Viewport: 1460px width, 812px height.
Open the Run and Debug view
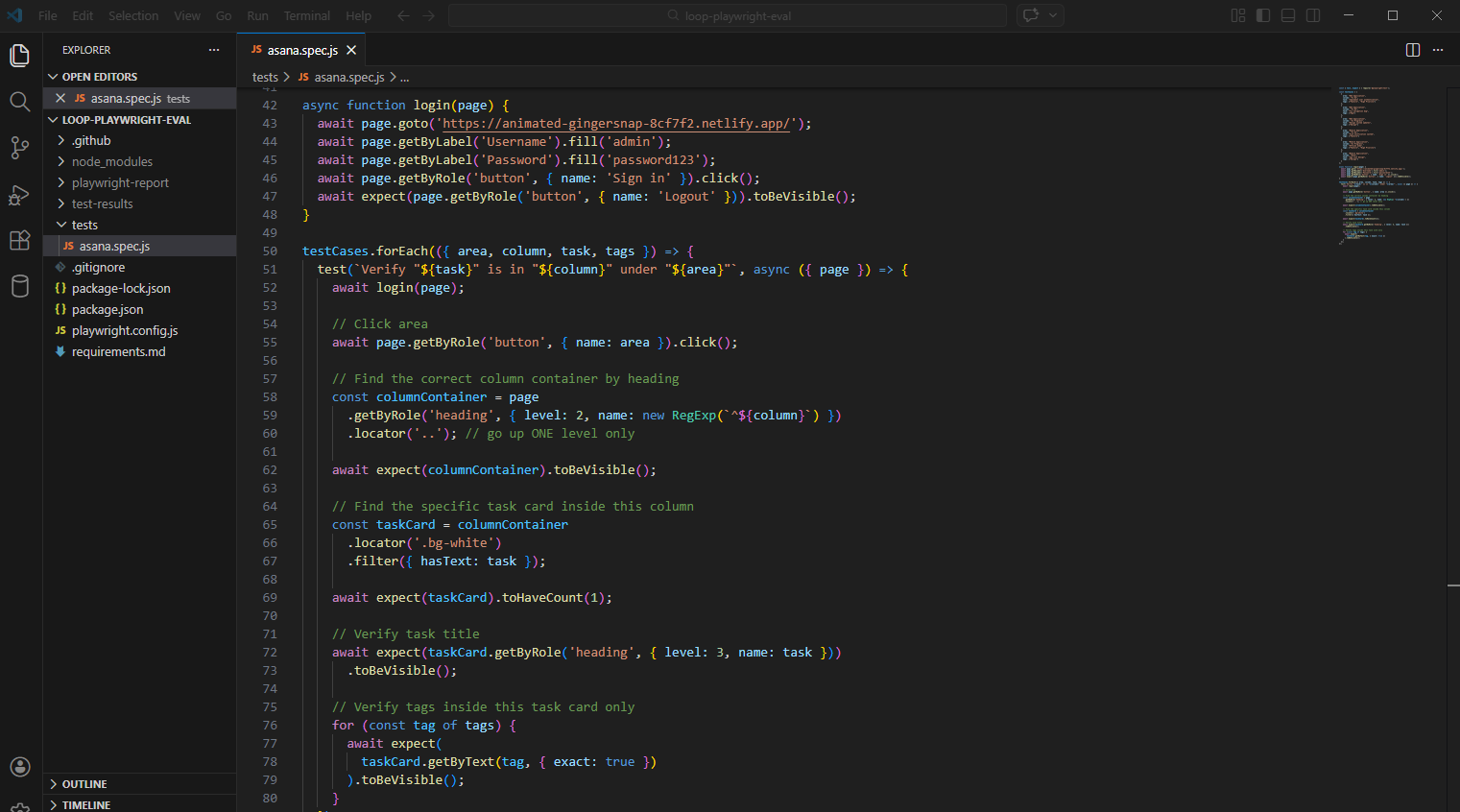19,194
